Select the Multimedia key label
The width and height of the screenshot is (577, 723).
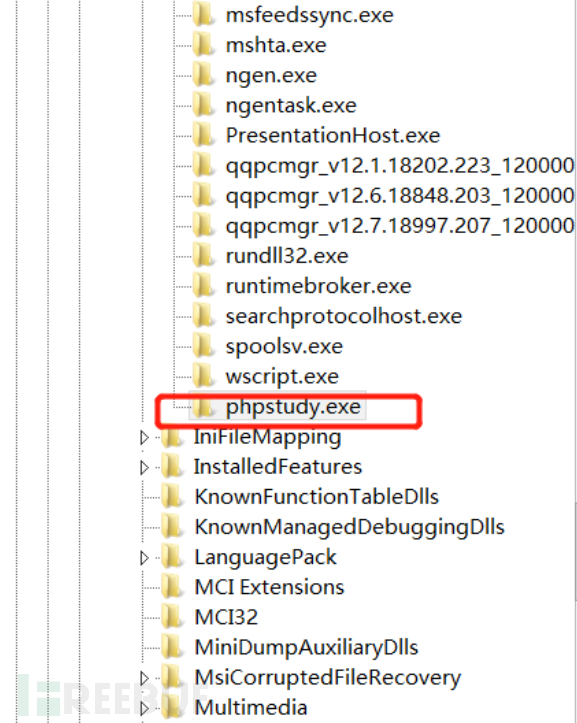[251, 708]
